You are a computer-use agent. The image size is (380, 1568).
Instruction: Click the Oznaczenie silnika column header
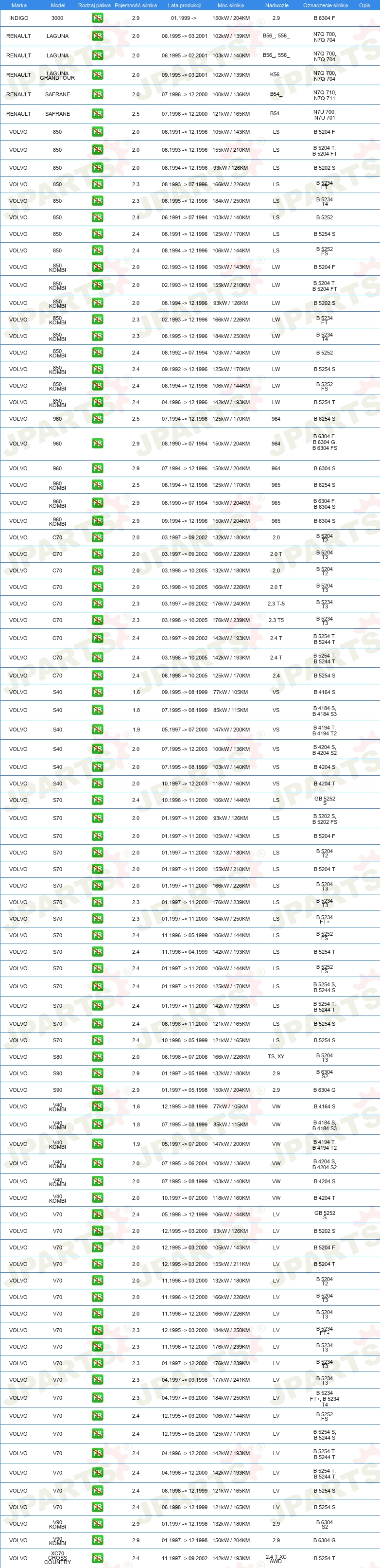(x=325, y=5)
